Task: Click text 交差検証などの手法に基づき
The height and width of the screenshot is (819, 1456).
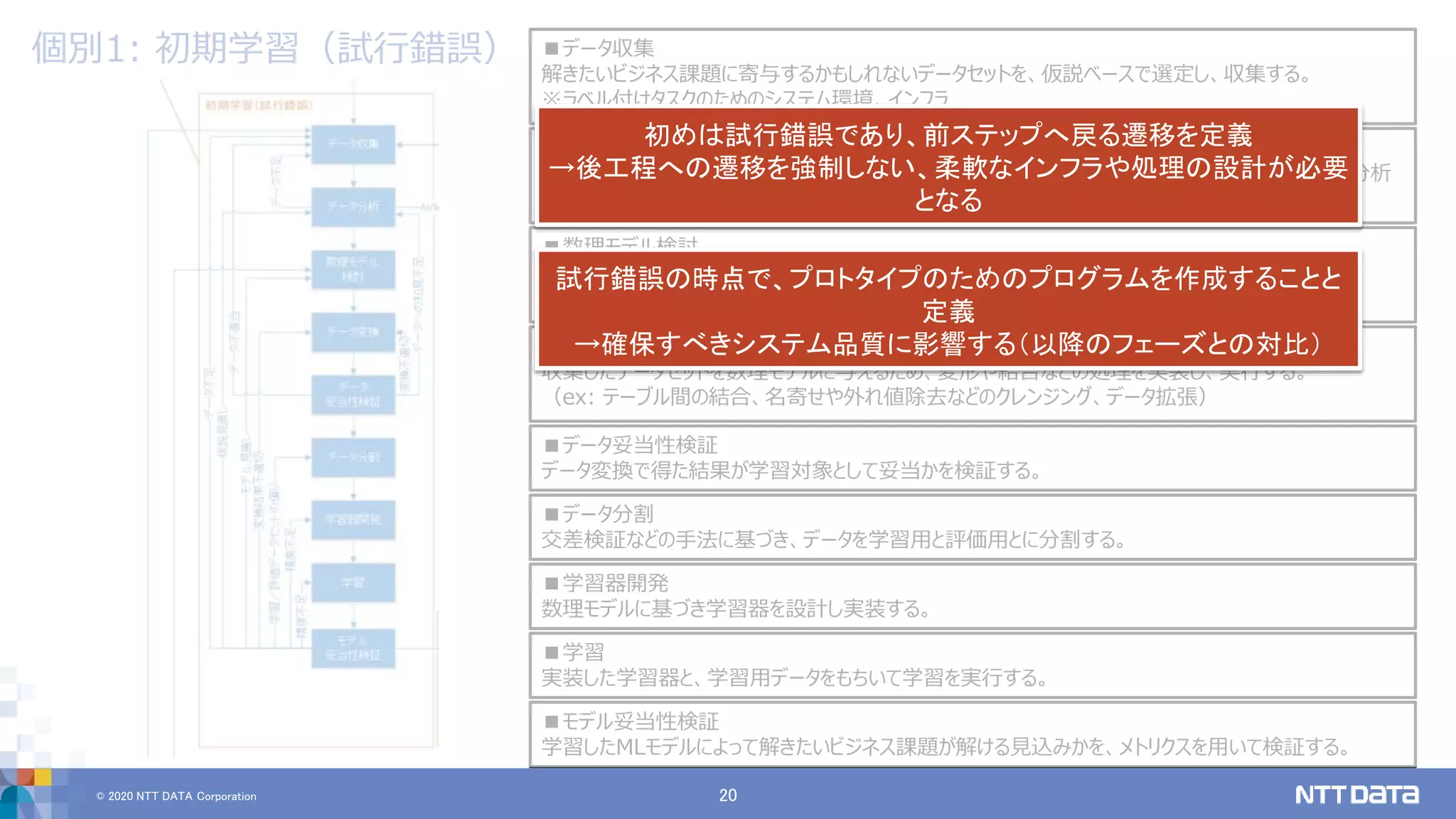Action: (668, 540)
